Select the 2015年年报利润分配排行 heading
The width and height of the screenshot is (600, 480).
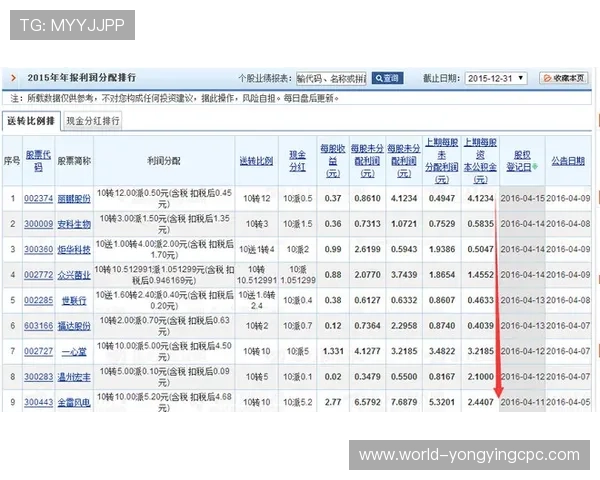[82, 78]
